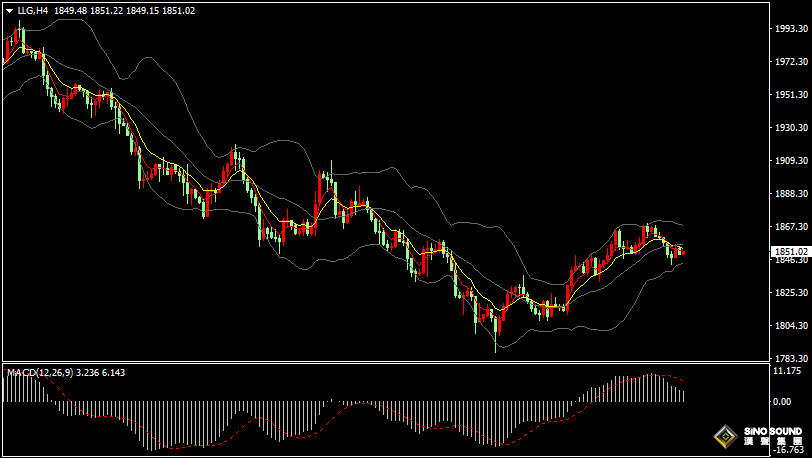Click price scale label 1930.30

792,127
